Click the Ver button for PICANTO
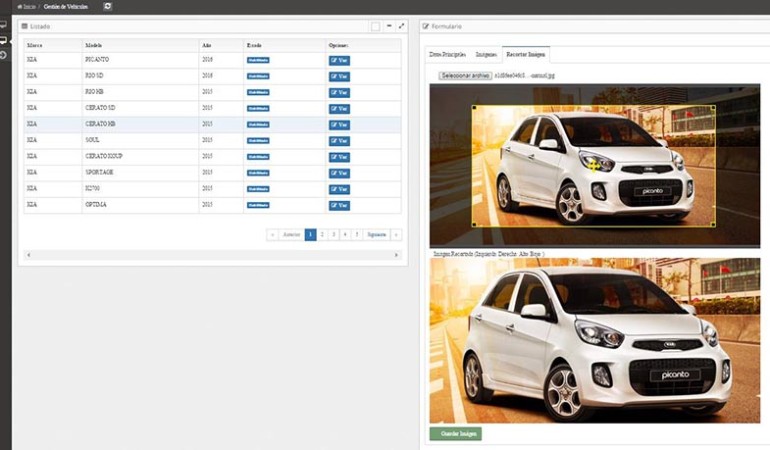Viewport: 770px width, 450px height. tap(339, 60)
